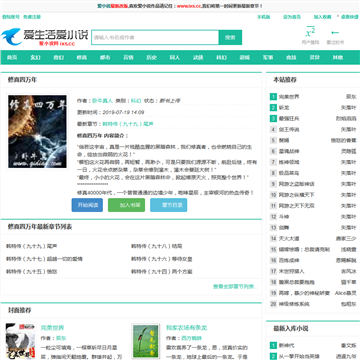Open the 我家农场有条龙 cover thumbnail

tap(146, 341)
